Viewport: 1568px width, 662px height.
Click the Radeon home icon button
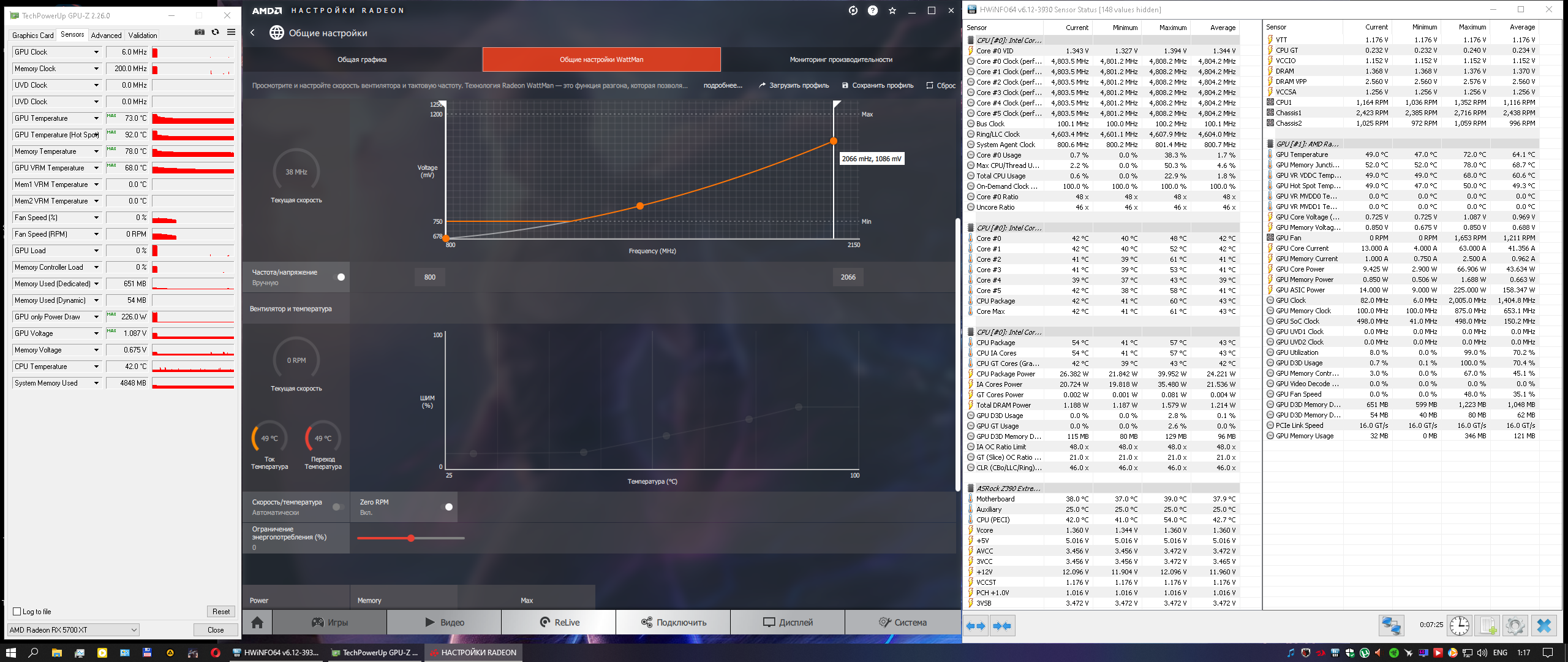257,622
